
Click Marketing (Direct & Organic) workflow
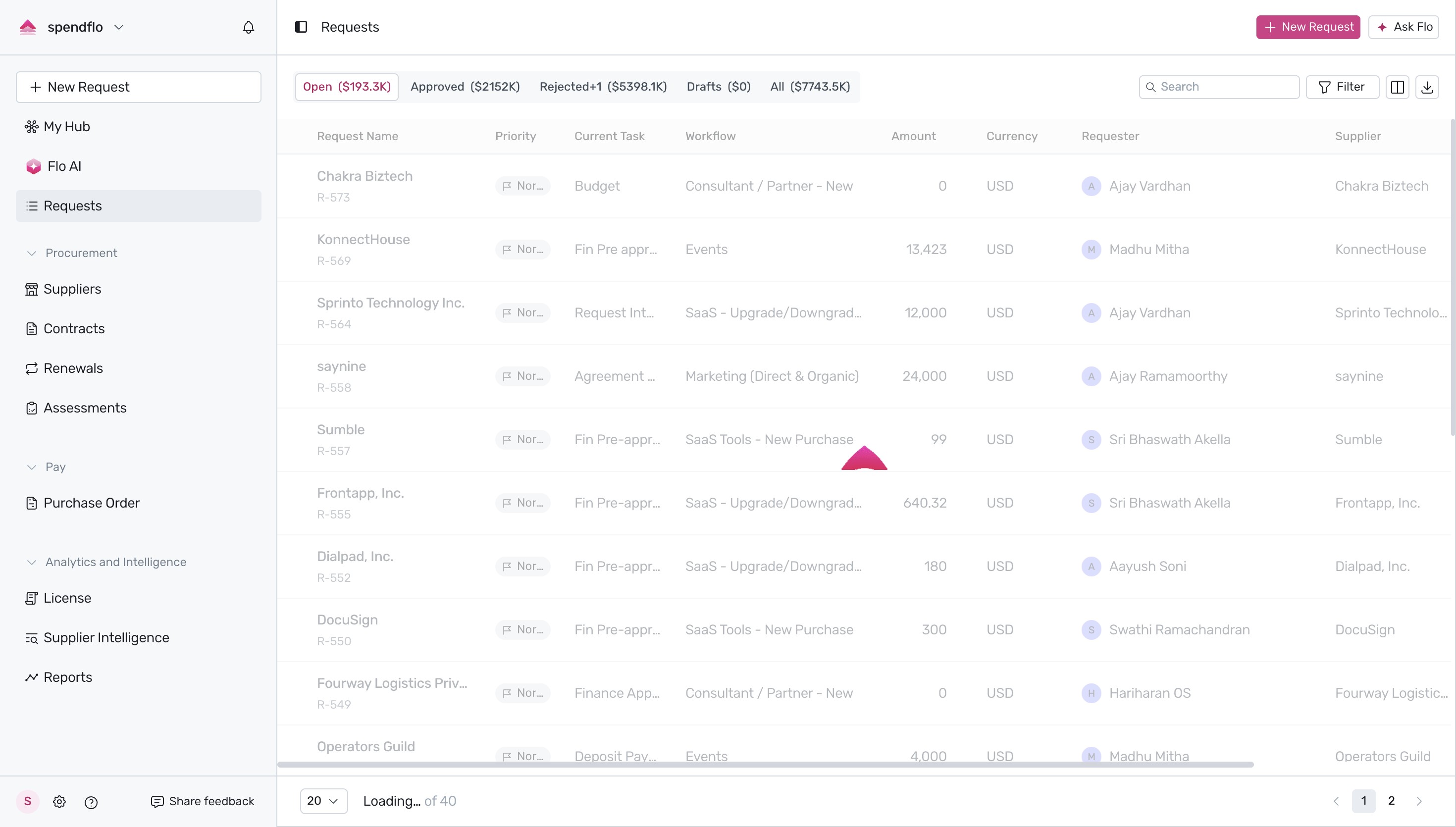point(772,376)
